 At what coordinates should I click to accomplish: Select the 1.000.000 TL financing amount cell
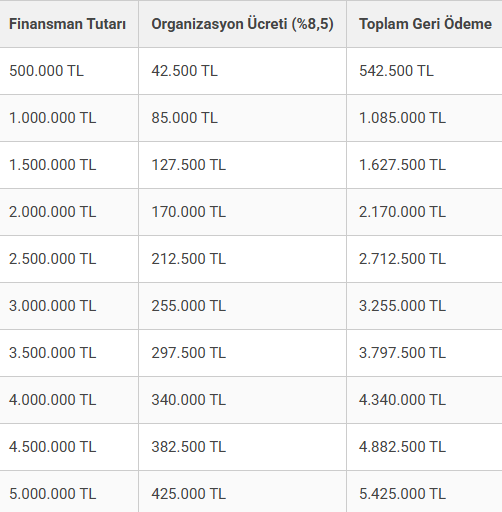coord(69,118)
